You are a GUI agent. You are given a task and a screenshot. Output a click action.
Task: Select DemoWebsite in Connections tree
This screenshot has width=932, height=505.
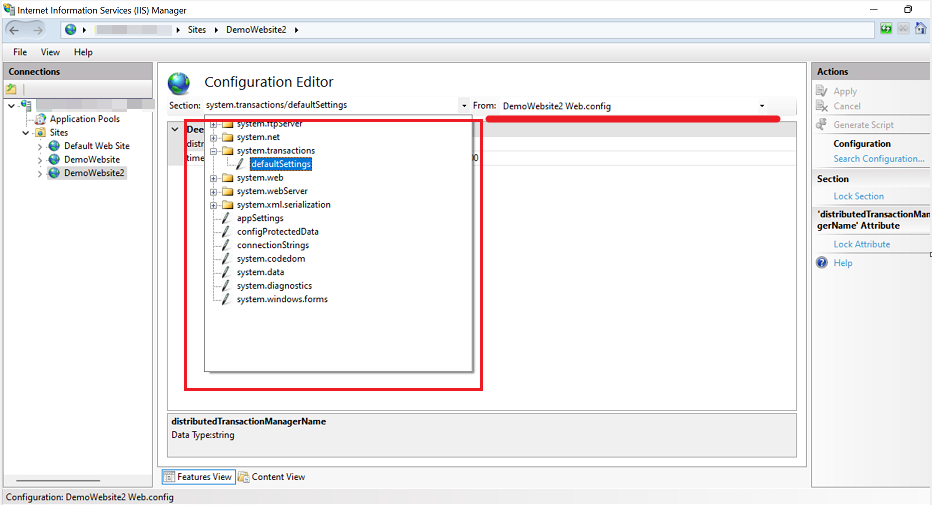pyautogui.click(x=92, y=159)
